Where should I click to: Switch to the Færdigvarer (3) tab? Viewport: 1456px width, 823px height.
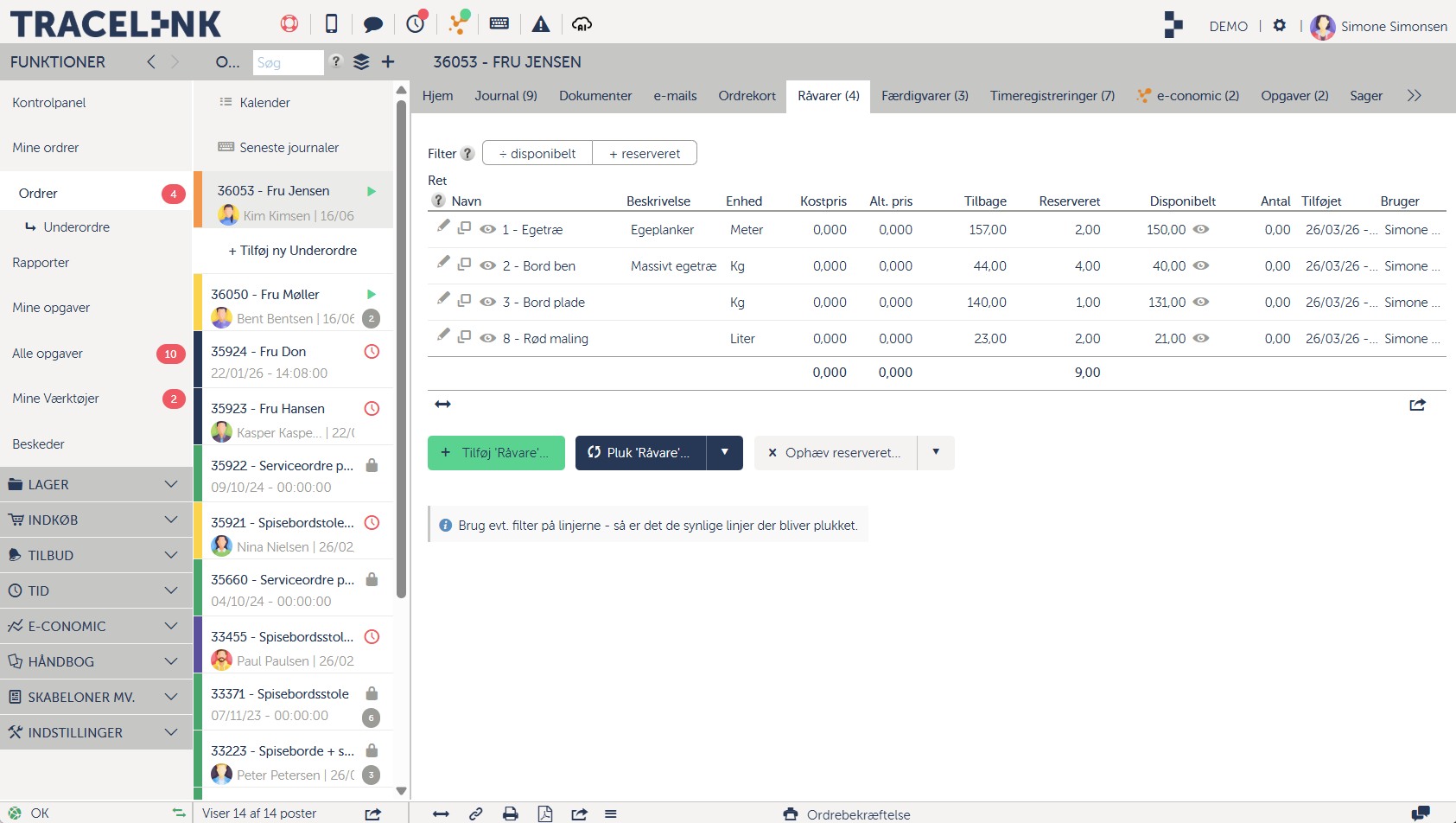925,96
